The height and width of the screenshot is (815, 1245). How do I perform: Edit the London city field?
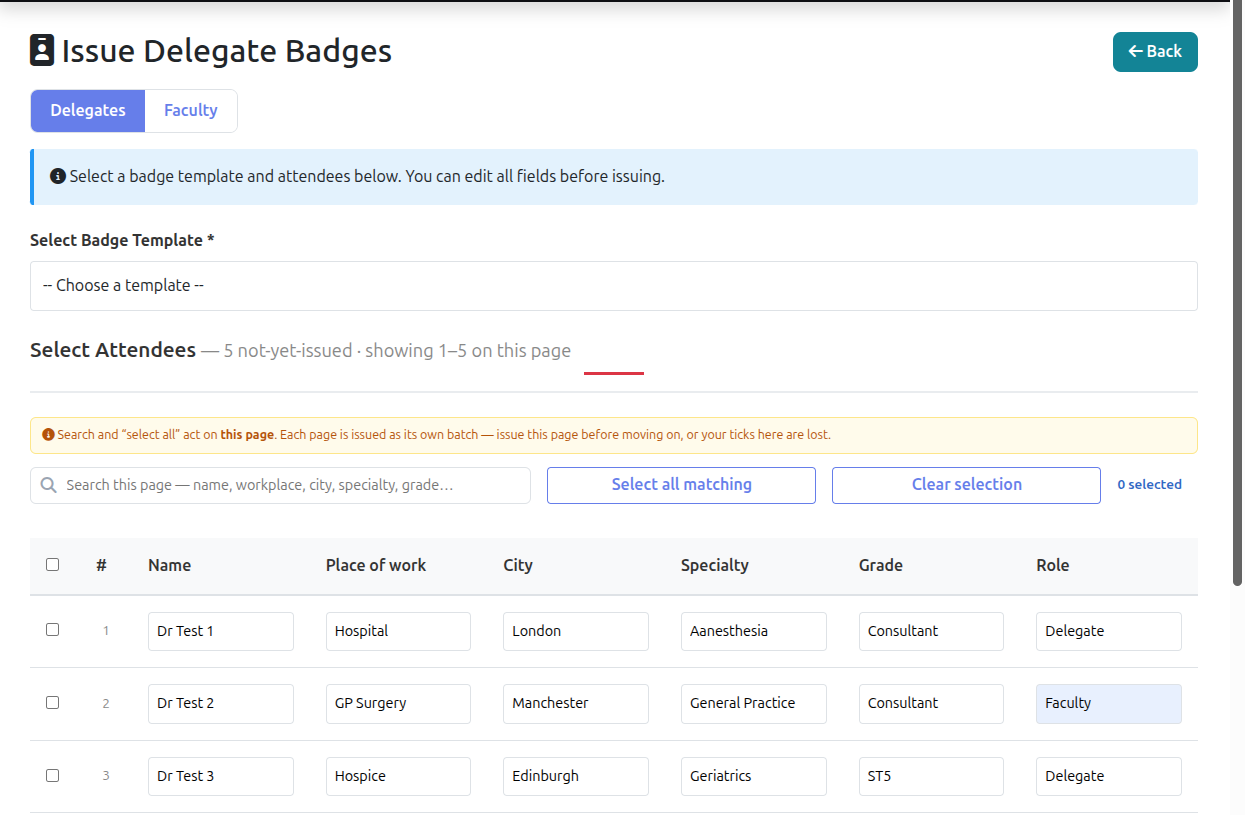coord(576,632)
